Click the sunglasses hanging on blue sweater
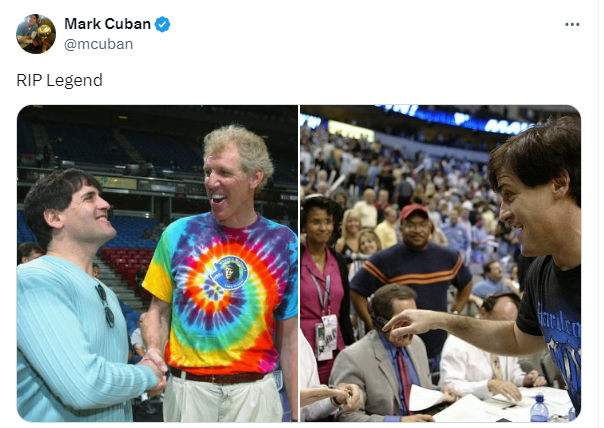604x428 pixels. coord(105,305)
